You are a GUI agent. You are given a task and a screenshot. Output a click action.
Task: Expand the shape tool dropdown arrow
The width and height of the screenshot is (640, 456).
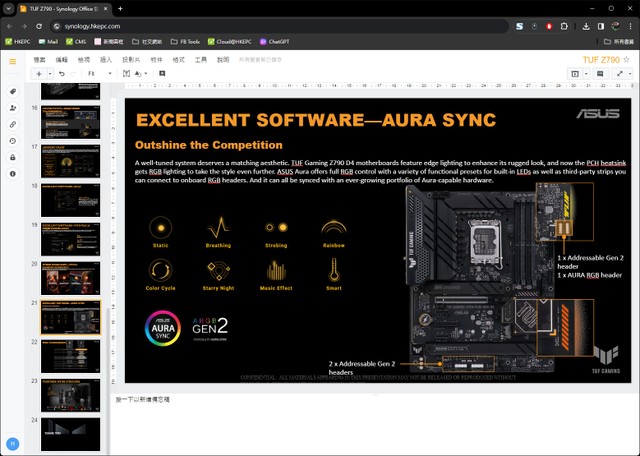[146, 74]
